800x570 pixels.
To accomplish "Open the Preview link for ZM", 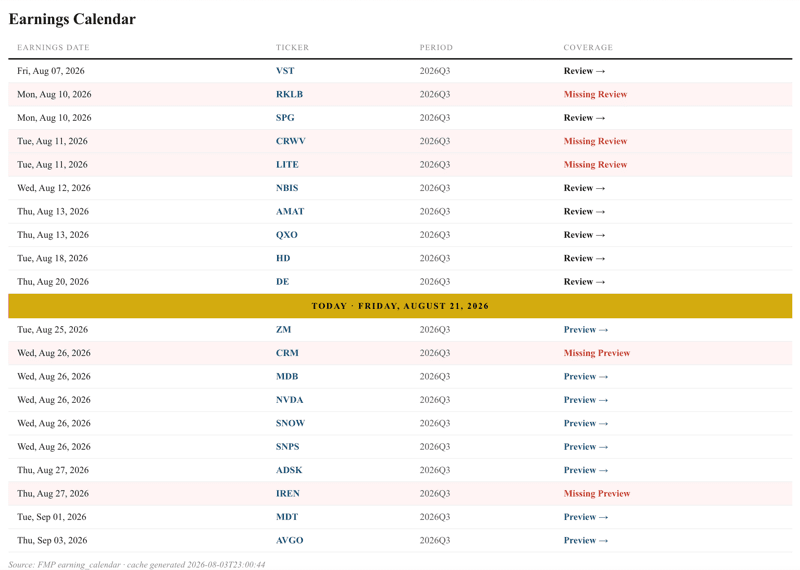I will click(x=586, y=330).
